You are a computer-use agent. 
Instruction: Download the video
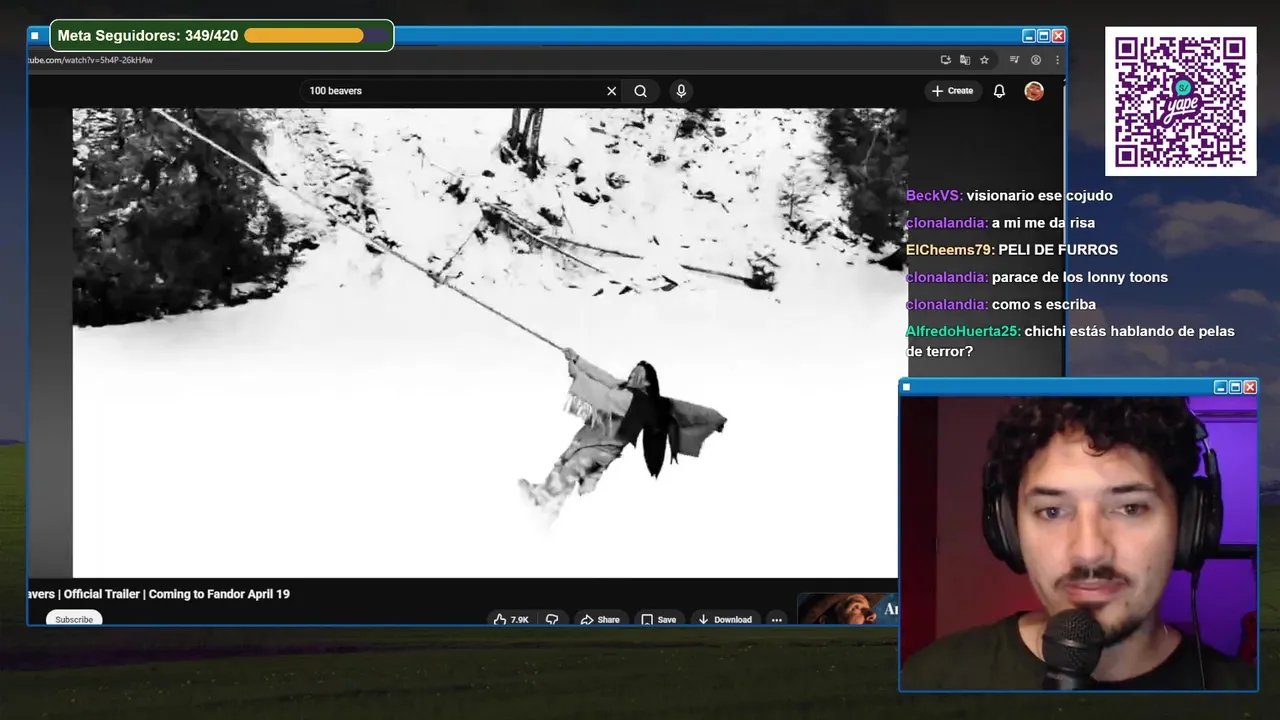point(725,619)
